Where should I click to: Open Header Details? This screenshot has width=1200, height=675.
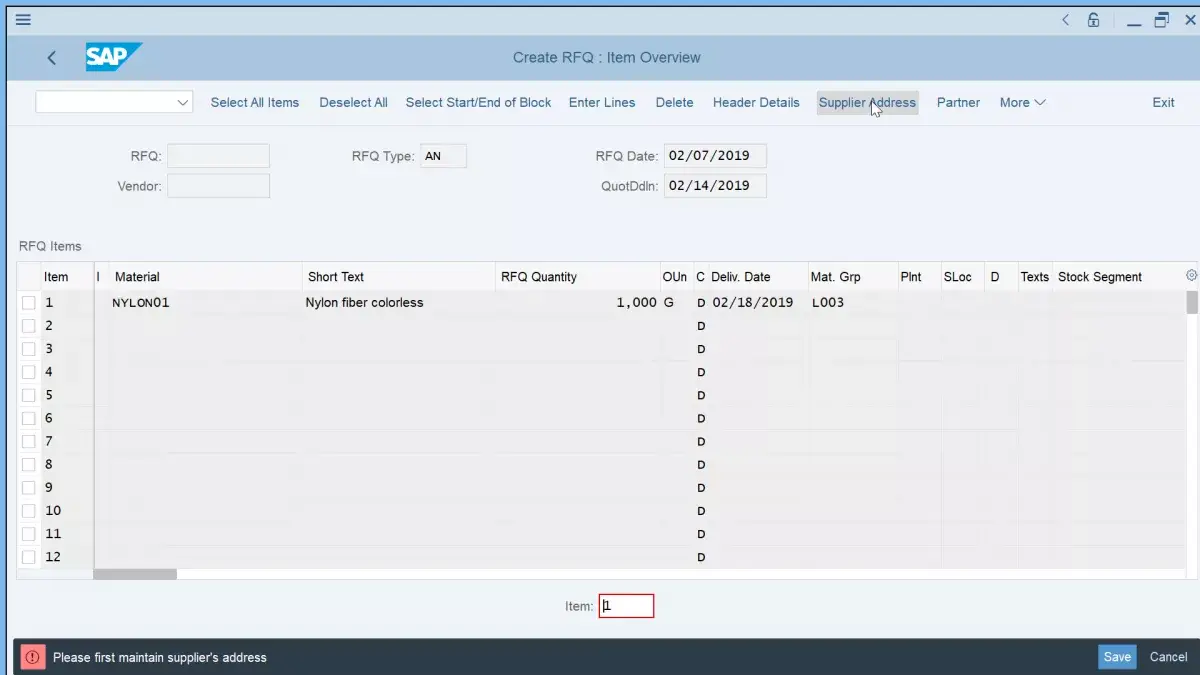point(756,102)
